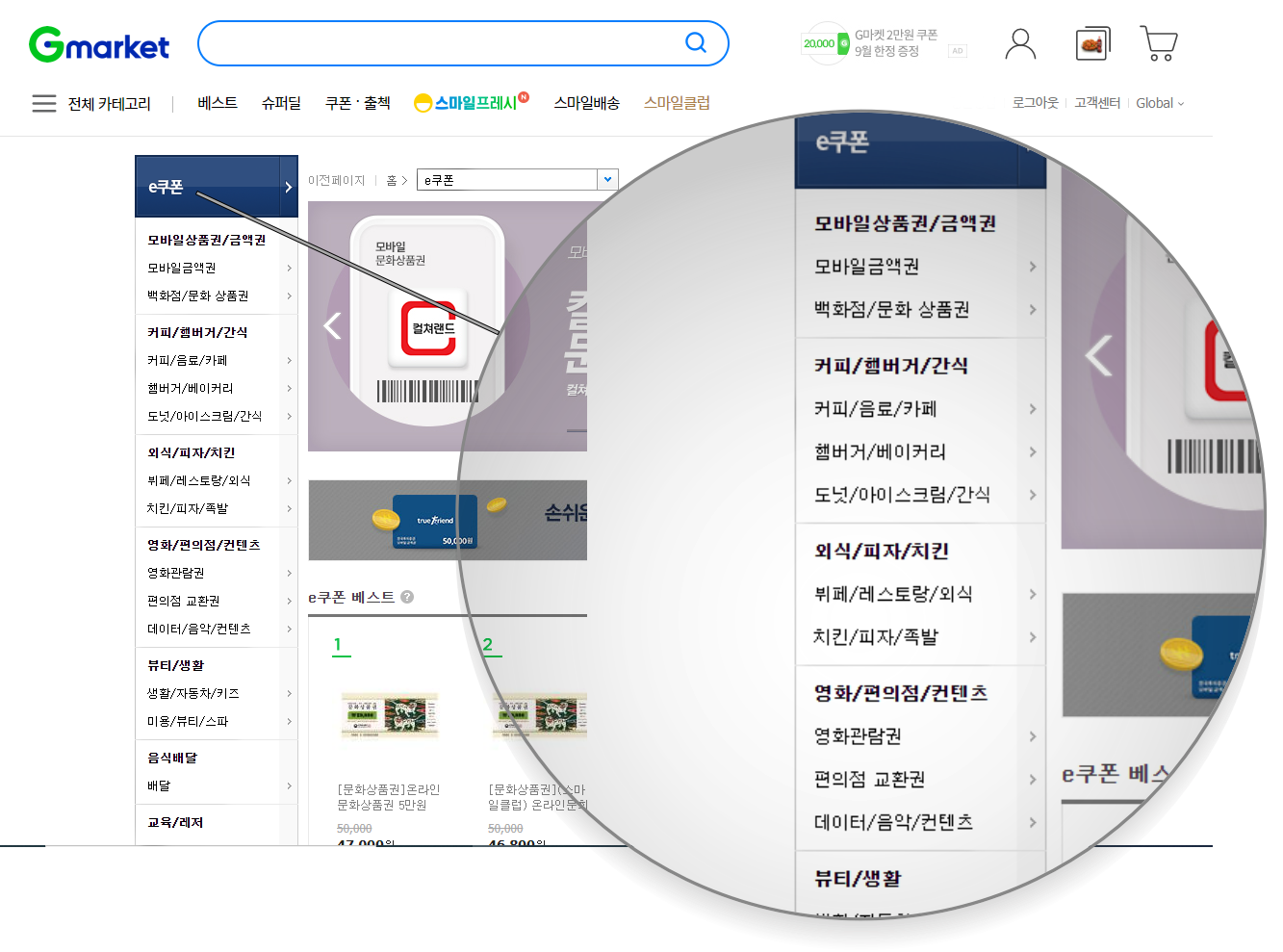The width and height of the screenshot is (1283, 952).
Task: Open the shopping cart icon
Action: pyautogui.click(x=1160, y=43)
